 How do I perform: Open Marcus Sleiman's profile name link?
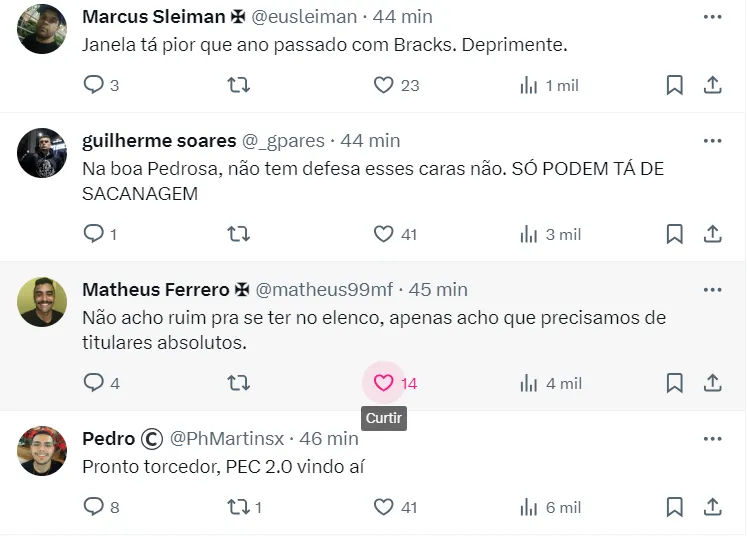point(155,17)
